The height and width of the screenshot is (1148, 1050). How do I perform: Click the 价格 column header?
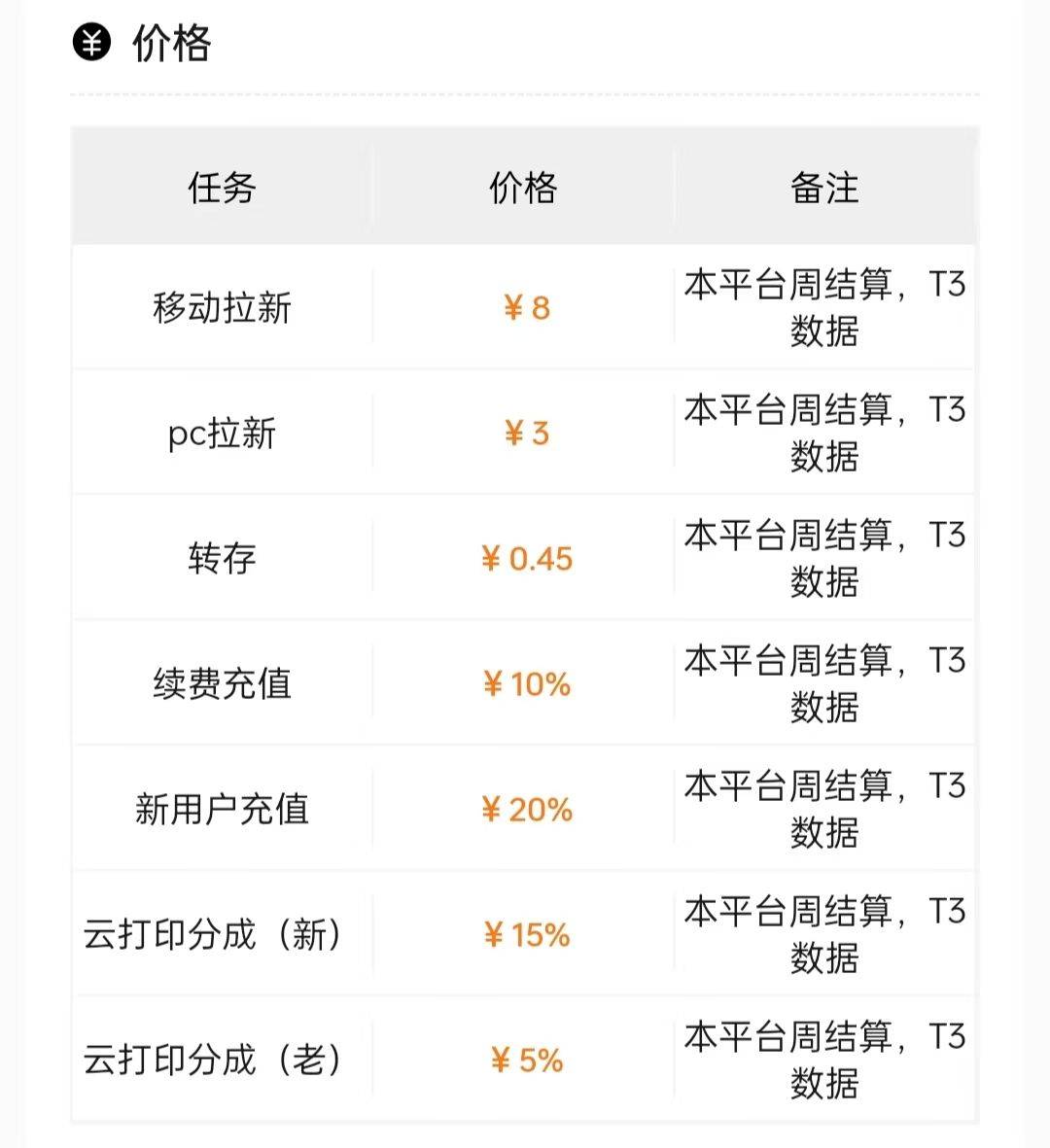(523, 189)
